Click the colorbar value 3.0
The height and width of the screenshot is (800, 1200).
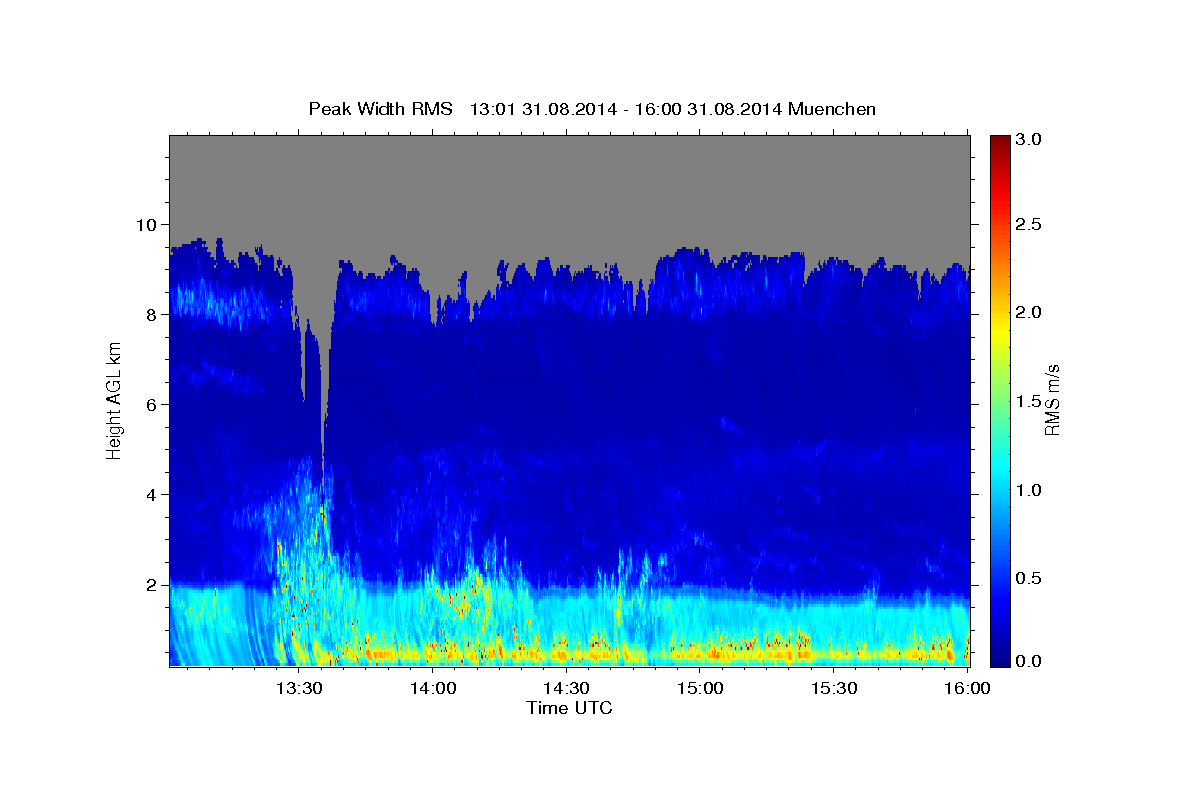(x=1029, y=139)
